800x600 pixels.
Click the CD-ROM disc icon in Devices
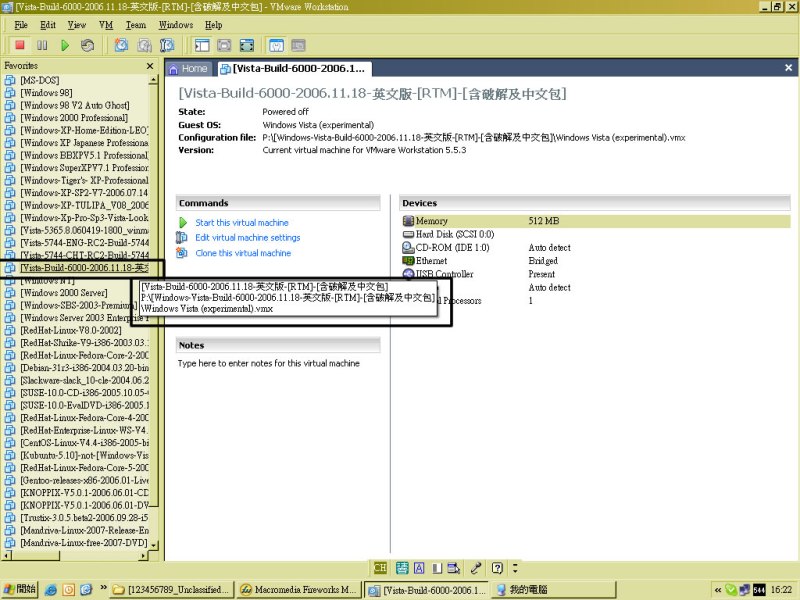click(x=408, y=247)
